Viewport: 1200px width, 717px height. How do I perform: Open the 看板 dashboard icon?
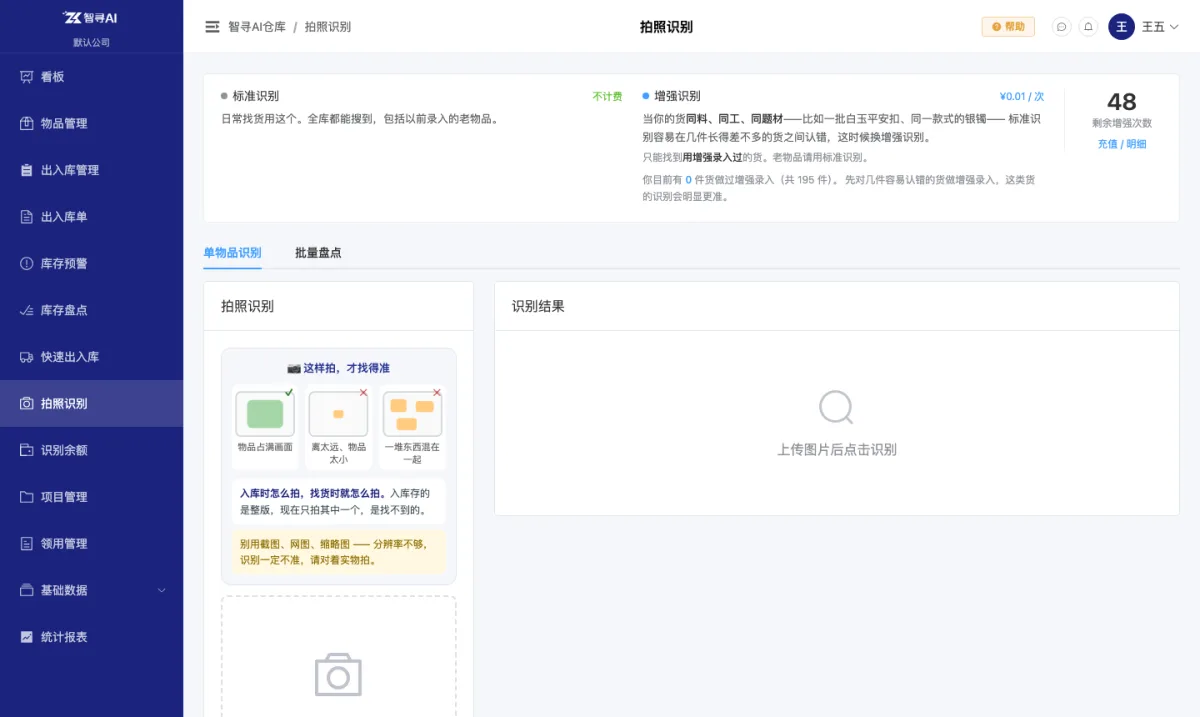[27, 77]
